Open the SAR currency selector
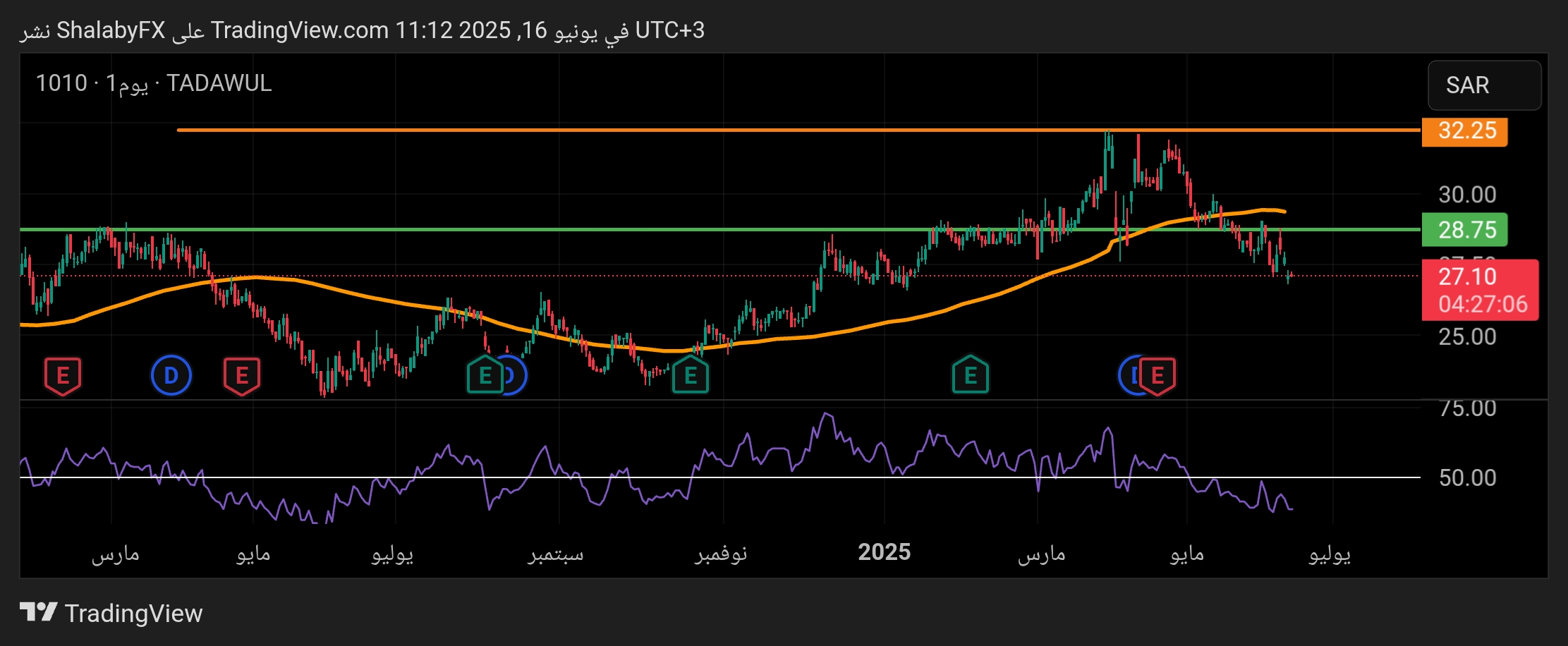The image size is (1568, 646). pos(1485,85)
